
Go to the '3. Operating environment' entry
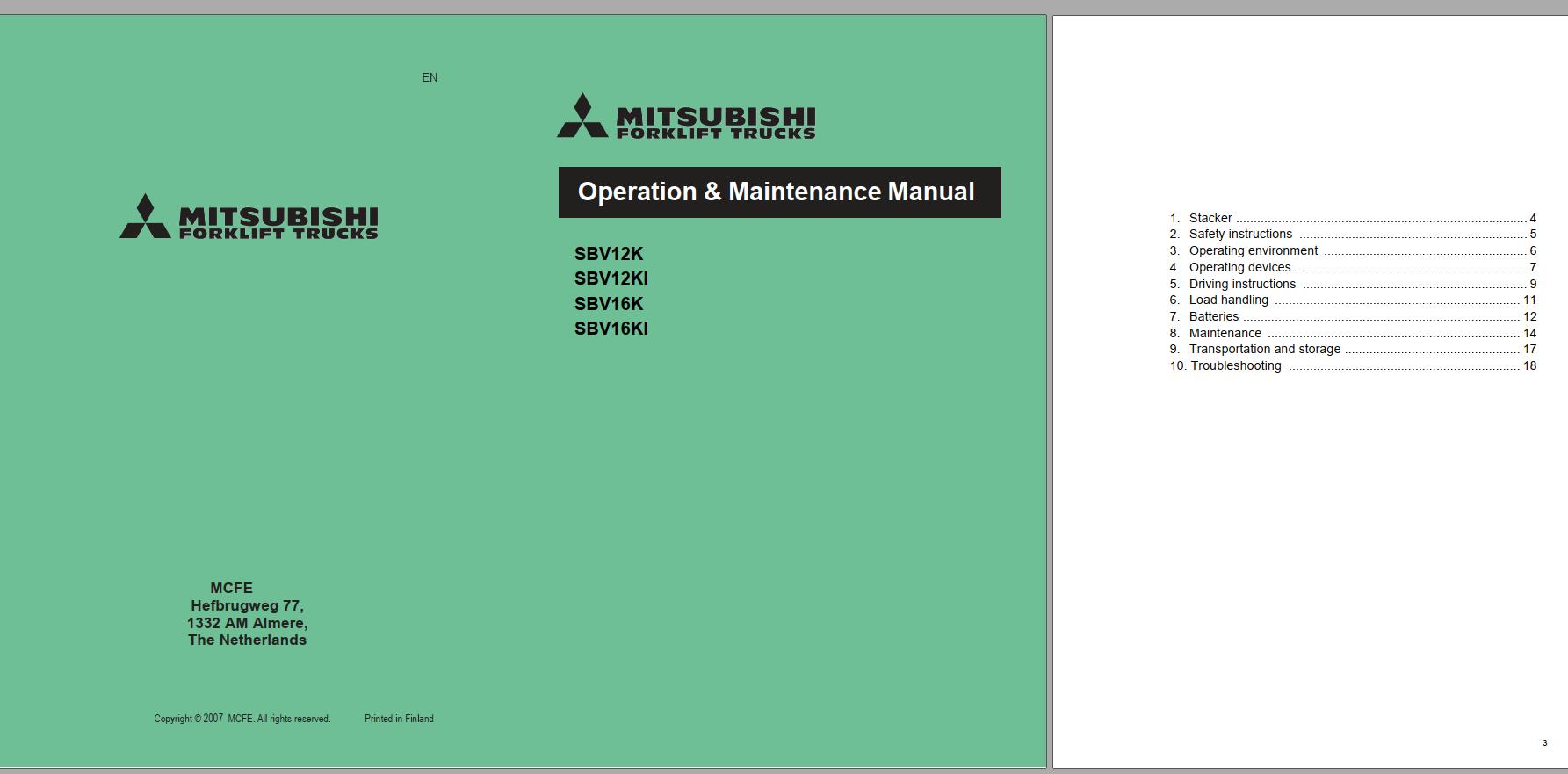[x=1353, y=250]
